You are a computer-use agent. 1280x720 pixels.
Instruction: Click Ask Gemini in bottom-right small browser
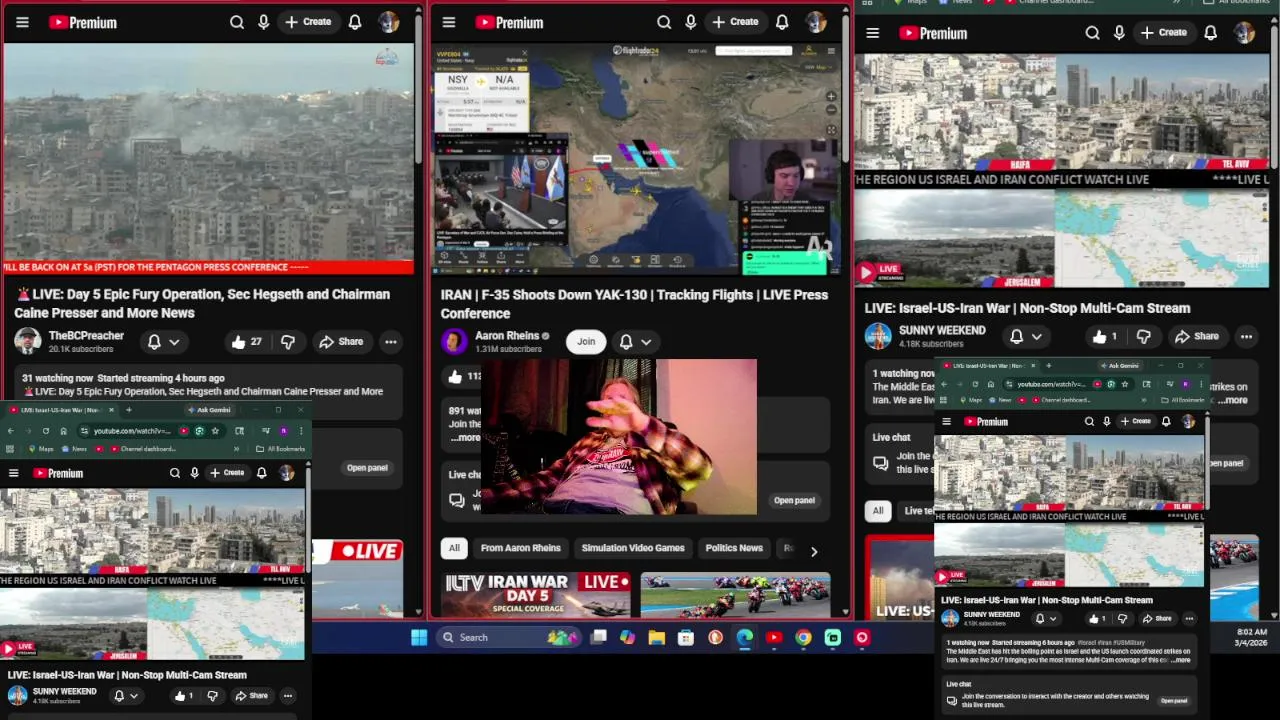(x=1120, y=366)
